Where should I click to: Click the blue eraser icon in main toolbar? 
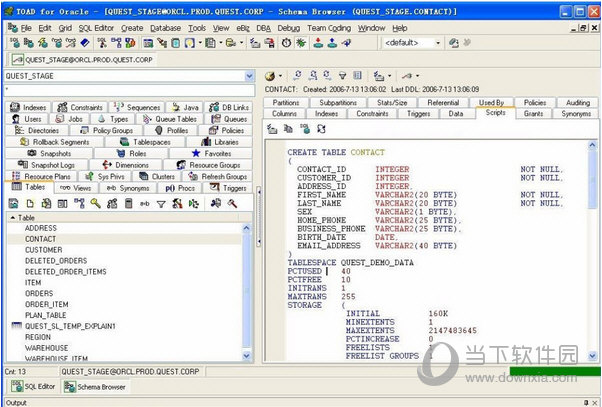tap(85, 43)
